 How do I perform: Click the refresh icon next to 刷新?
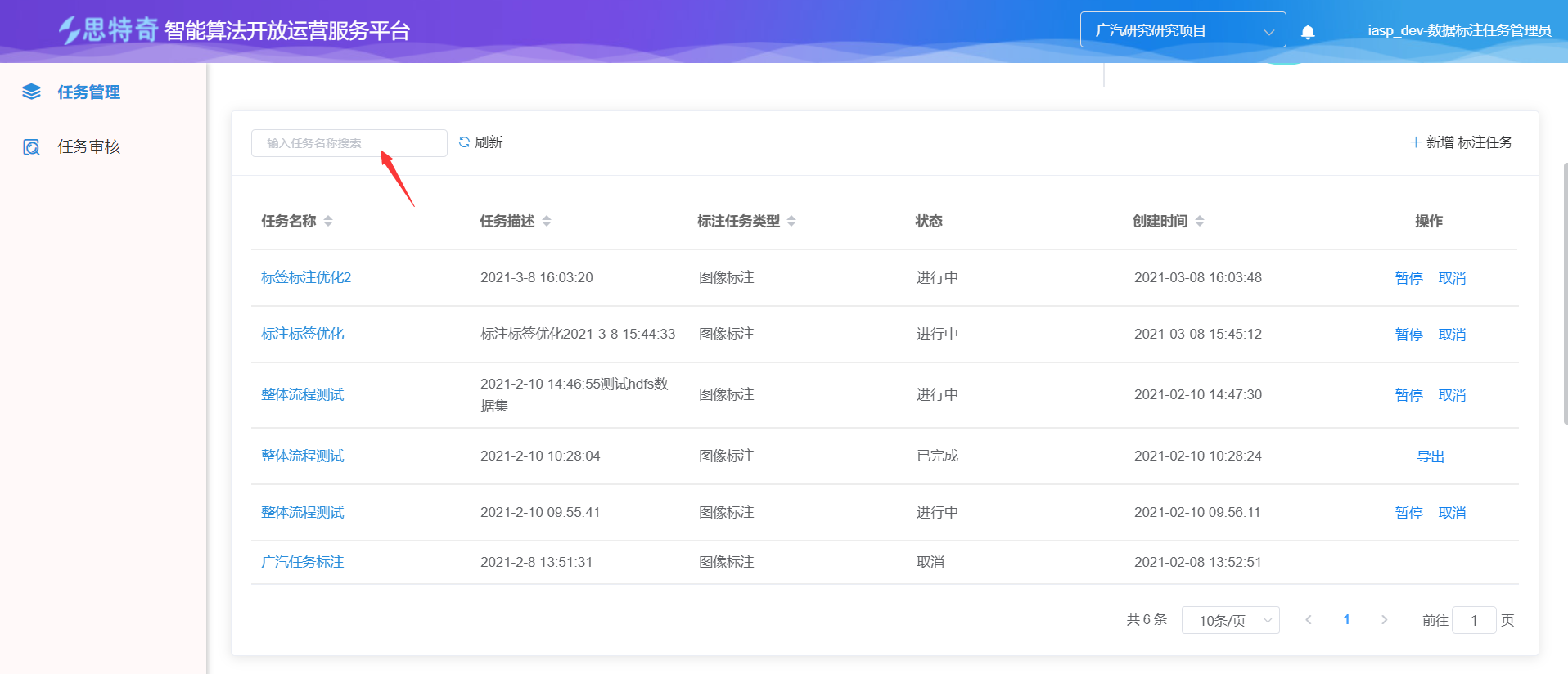tap(464, 142)
